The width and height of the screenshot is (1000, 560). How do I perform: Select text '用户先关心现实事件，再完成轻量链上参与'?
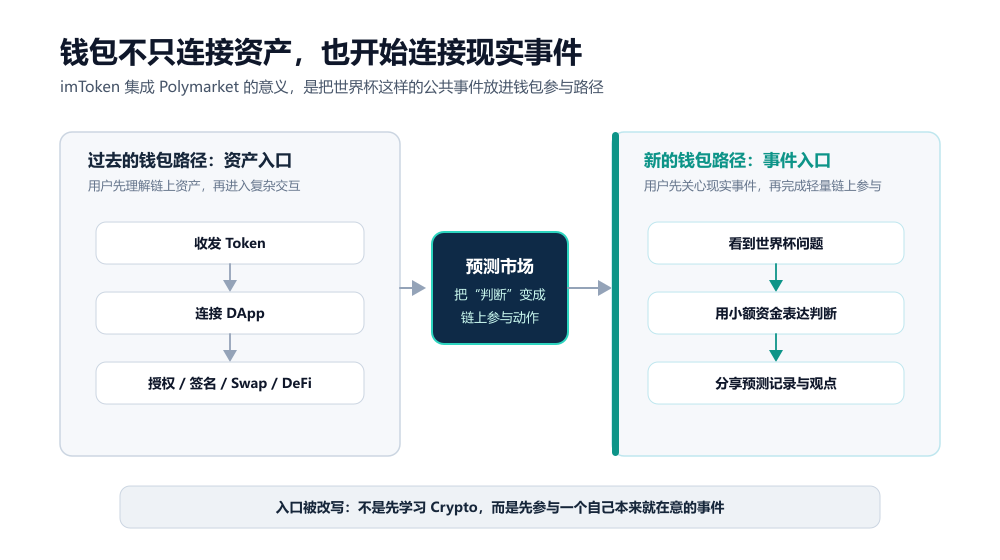pyautogui.click(x=762, y=186)
